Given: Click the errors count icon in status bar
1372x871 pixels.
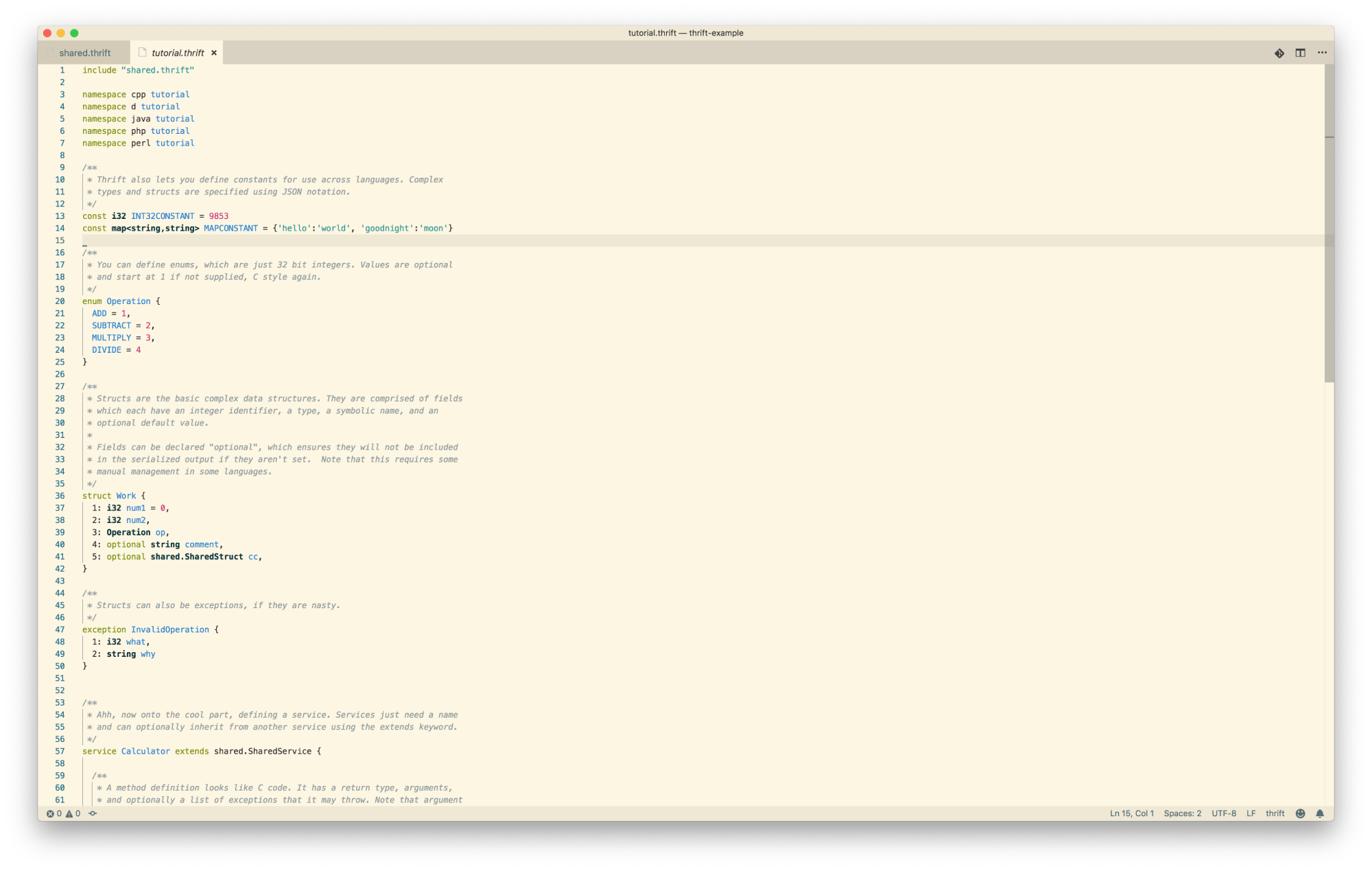Looking at the screenshot, I should coord(50,813).
